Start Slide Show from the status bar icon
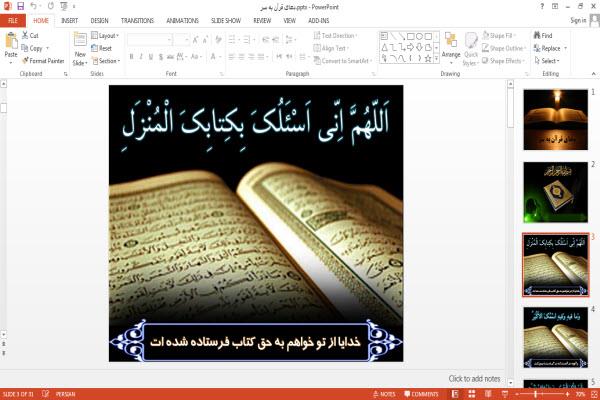 (505, 393)
